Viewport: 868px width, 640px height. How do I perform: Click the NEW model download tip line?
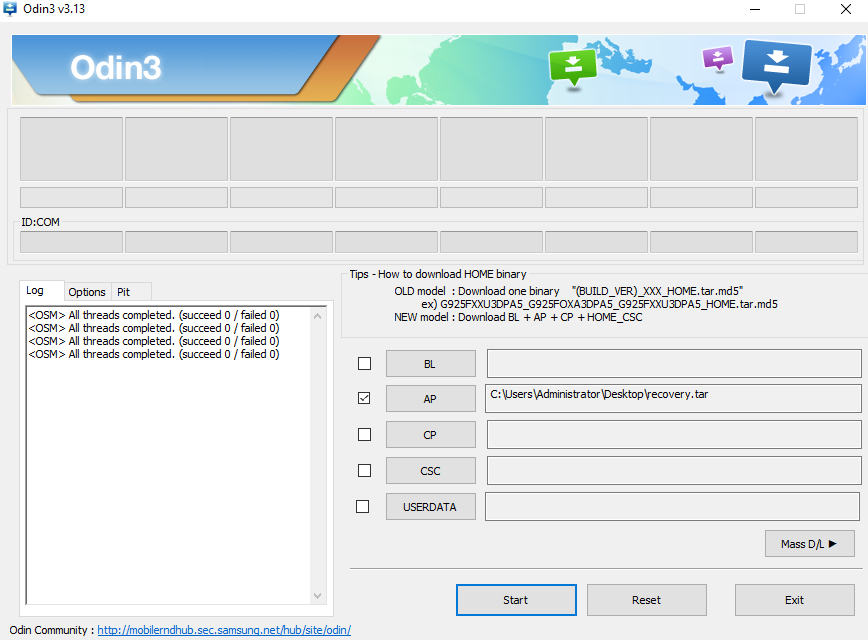[x=518, y=317]
